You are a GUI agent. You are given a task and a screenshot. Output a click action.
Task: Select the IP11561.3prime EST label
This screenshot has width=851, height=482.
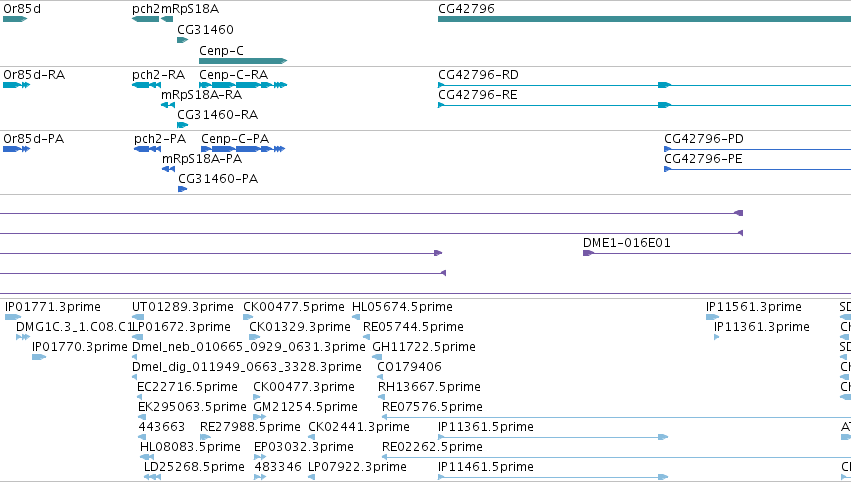coord(754,307)
